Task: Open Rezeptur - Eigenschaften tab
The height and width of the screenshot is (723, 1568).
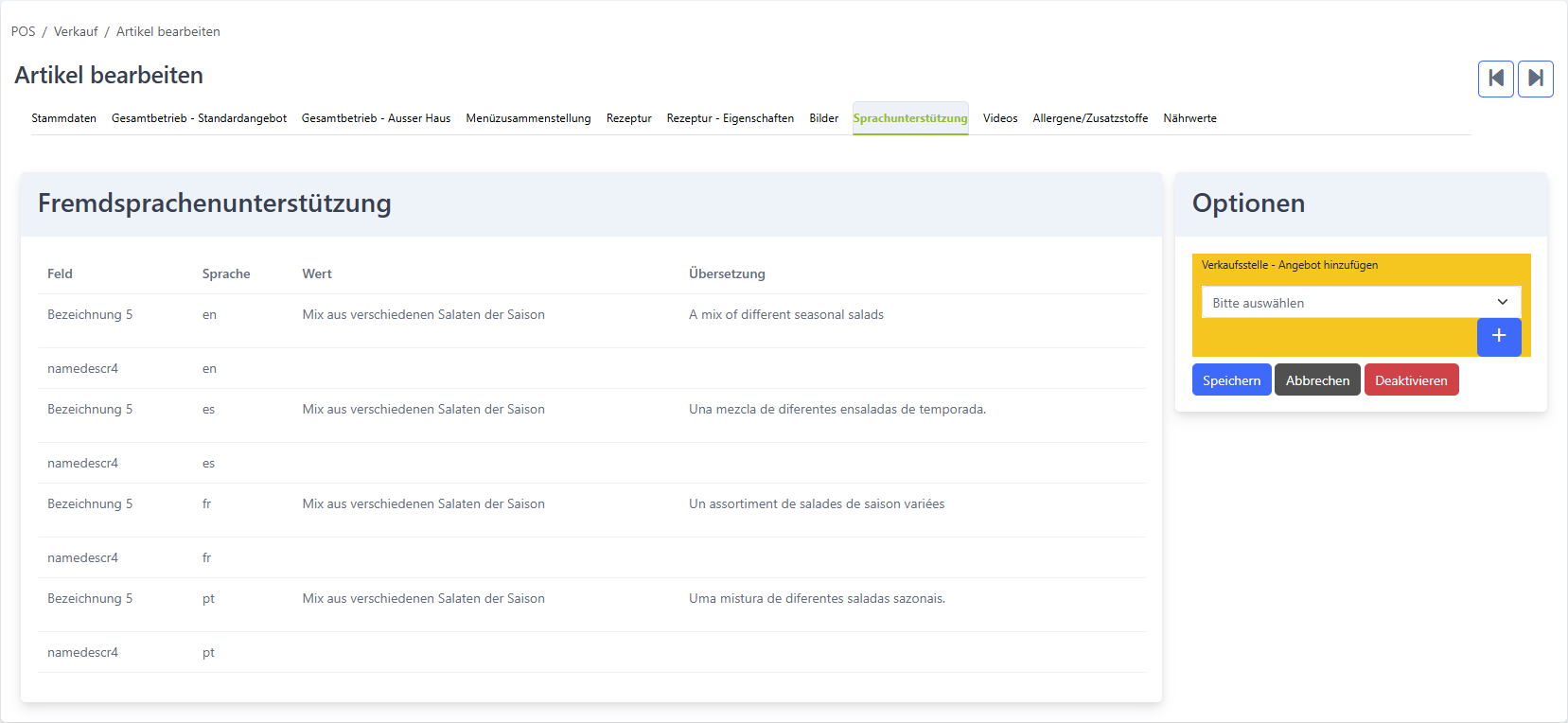Action: pyautogui.click(x=731, y=118)
